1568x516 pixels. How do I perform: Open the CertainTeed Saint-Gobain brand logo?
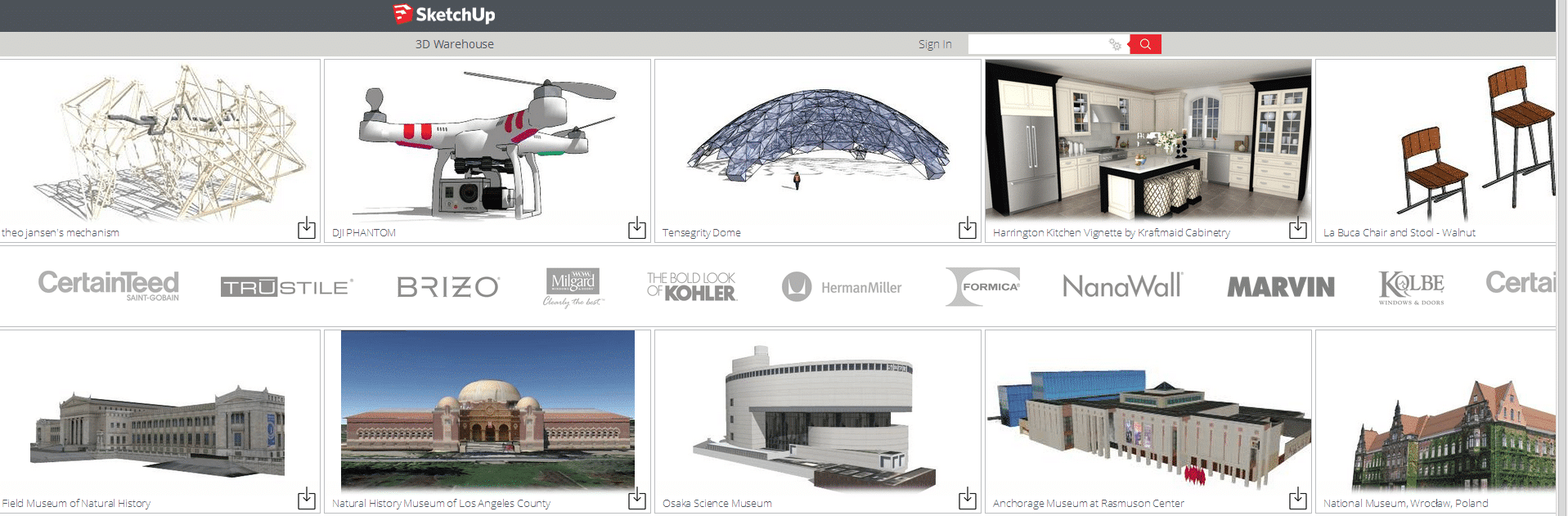click(x=108, y=285)
